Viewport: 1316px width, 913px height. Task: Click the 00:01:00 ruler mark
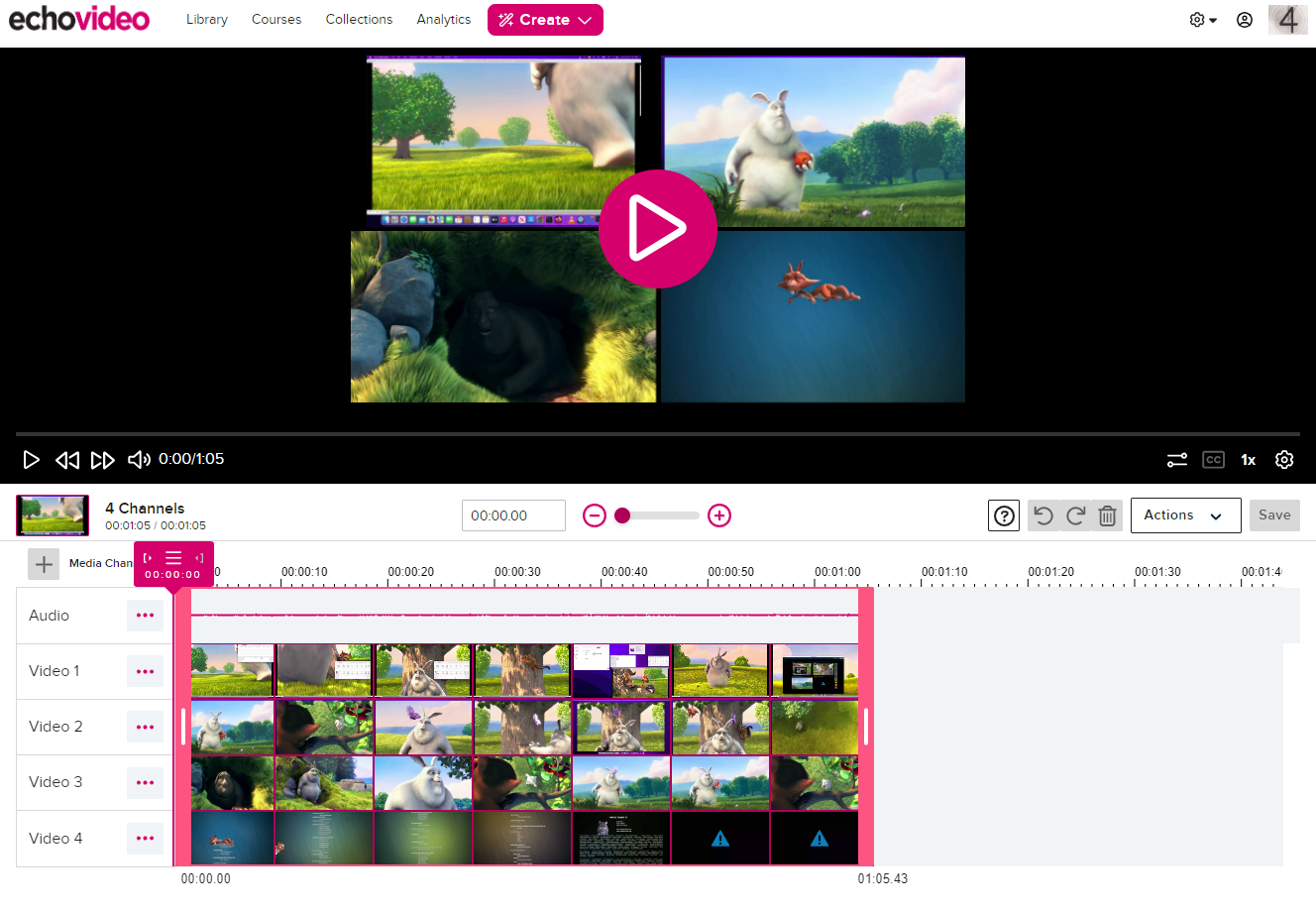tap(837, 572)
